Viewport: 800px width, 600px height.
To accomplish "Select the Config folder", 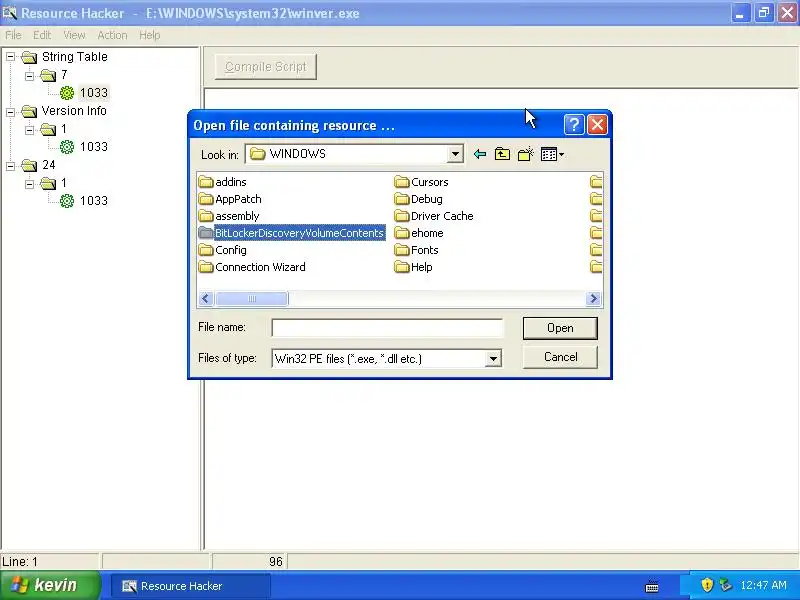I will pyautogui.click(x=223, y=250).
